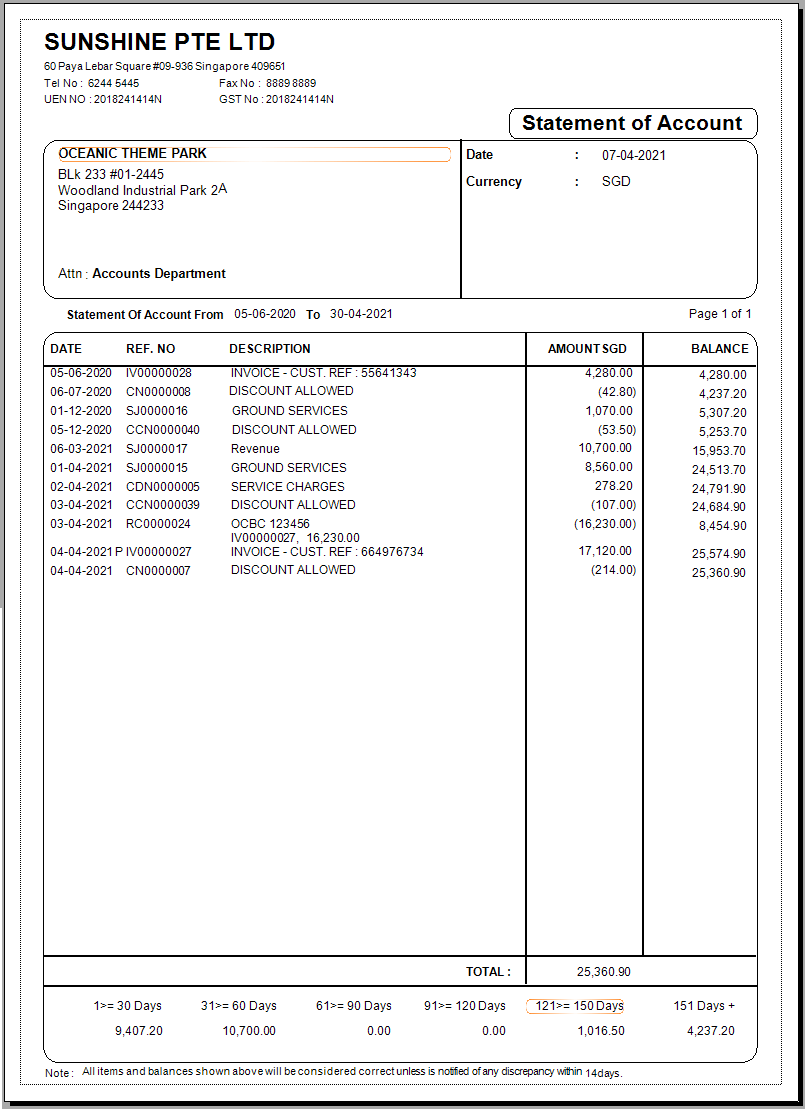
Task: Click the Revenue description row
Action: coord(255,449)
